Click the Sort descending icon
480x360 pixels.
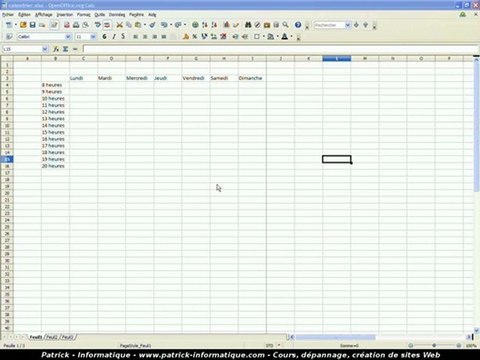point(214,25)
